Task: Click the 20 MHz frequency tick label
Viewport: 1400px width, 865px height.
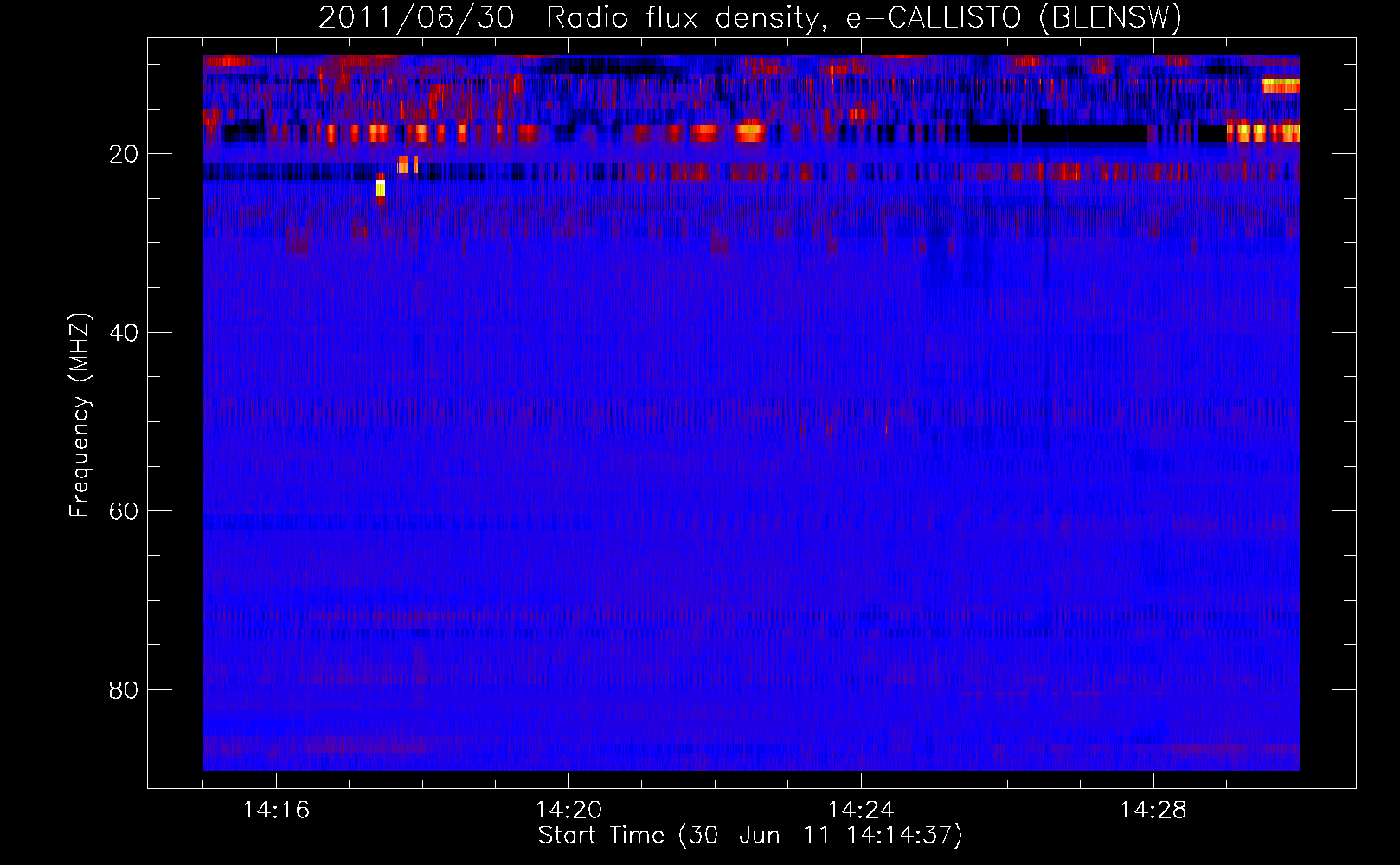Action: pyautogui.click(x=125, y=155)
